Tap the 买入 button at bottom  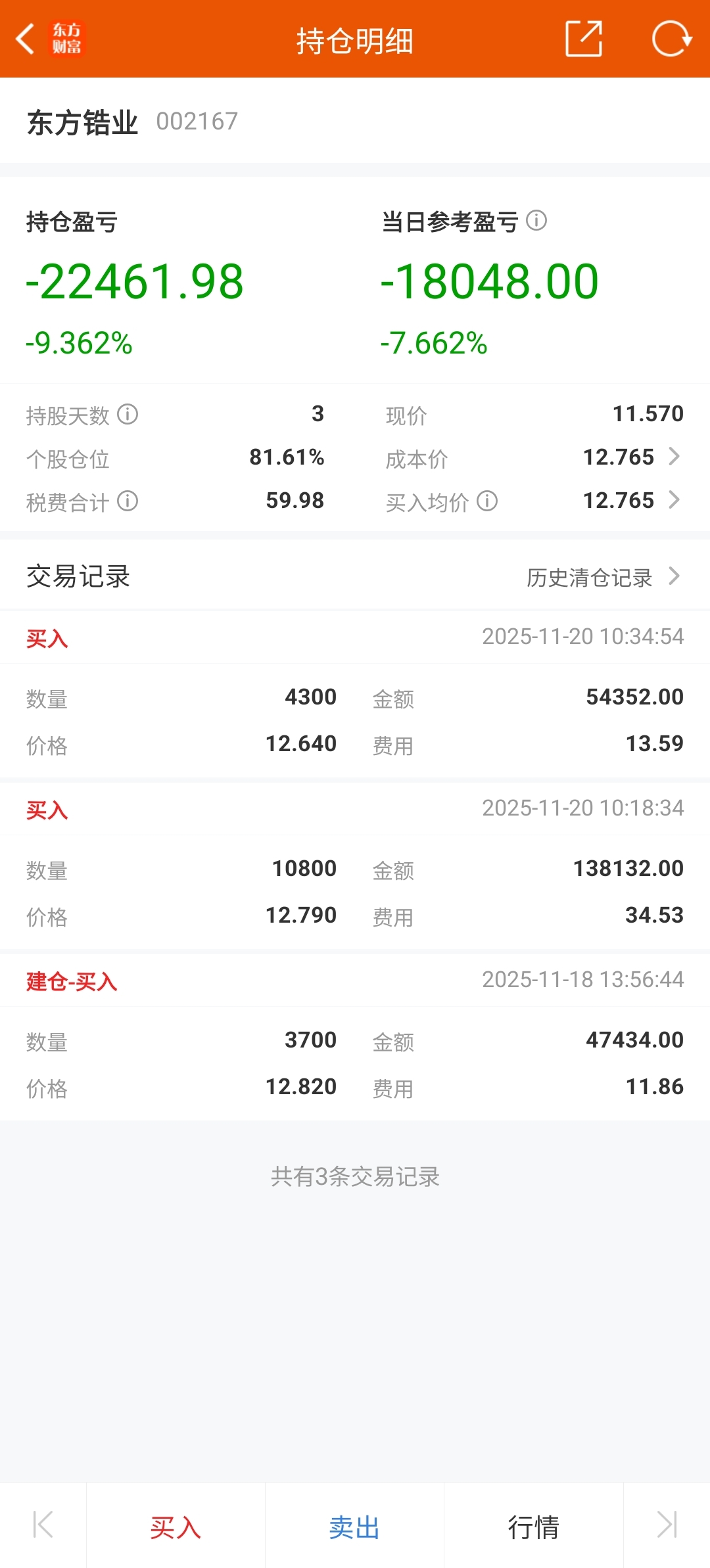tap(176, 1527)
